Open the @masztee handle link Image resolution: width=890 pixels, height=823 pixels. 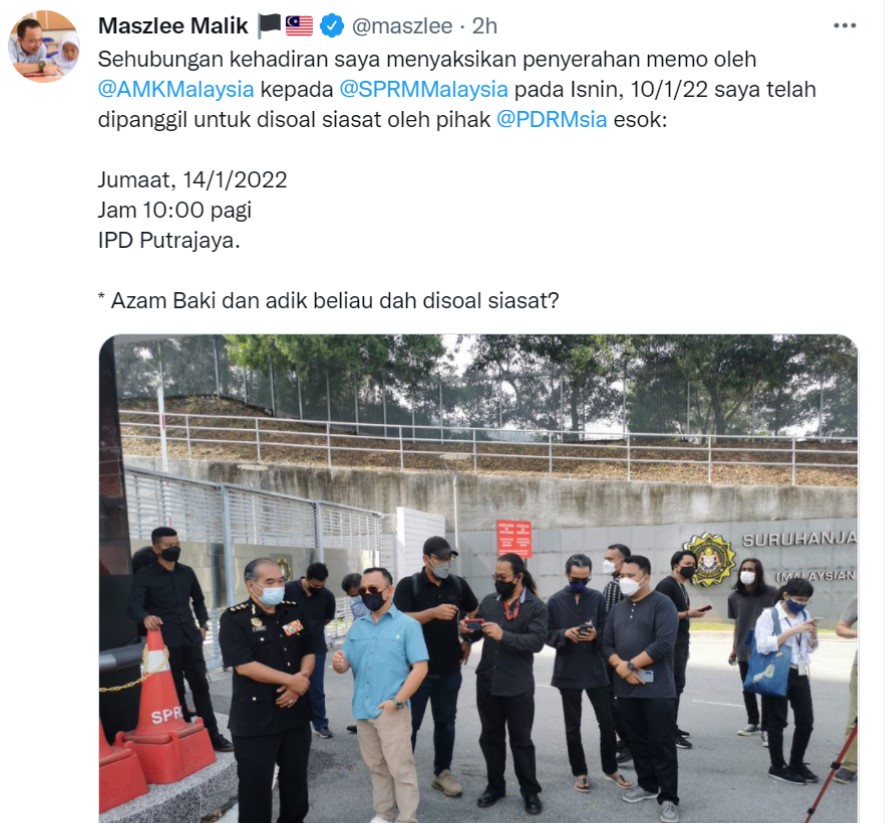pyautogui.click(x=402, y=26)
